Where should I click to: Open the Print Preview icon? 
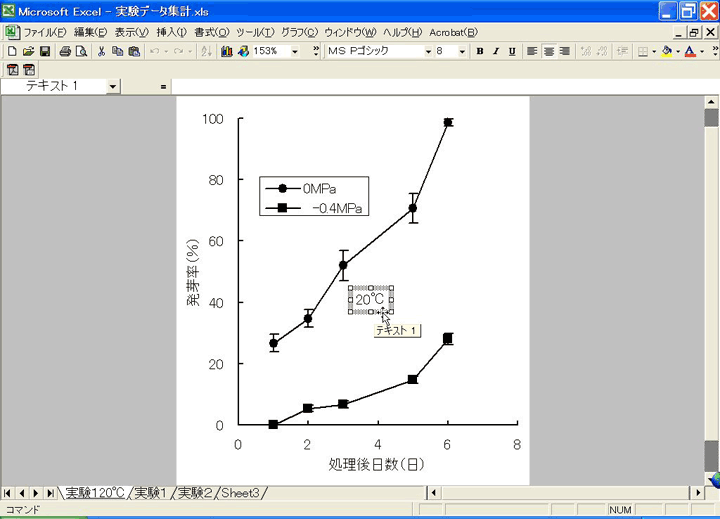coord(81,51)
